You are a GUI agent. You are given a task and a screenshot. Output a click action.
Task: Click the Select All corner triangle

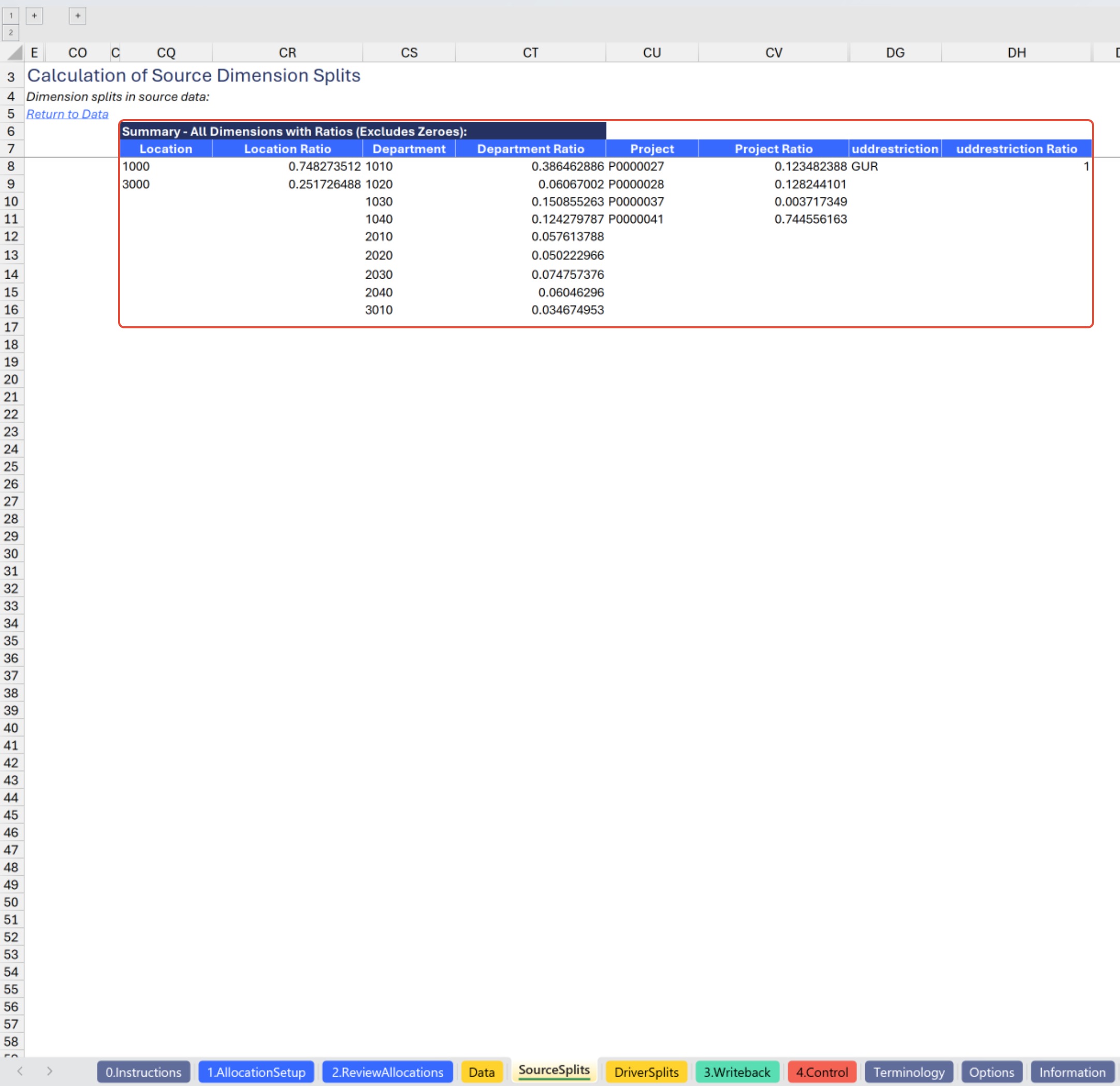tap(15, 53)
